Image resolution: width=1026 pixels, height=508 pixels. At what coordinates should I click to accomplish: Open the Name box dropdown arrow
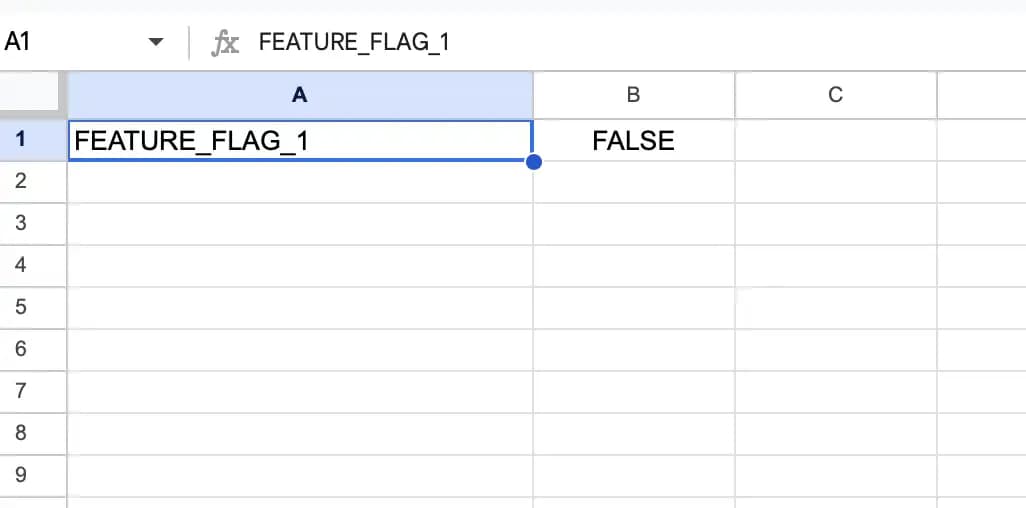click(155, 43)
